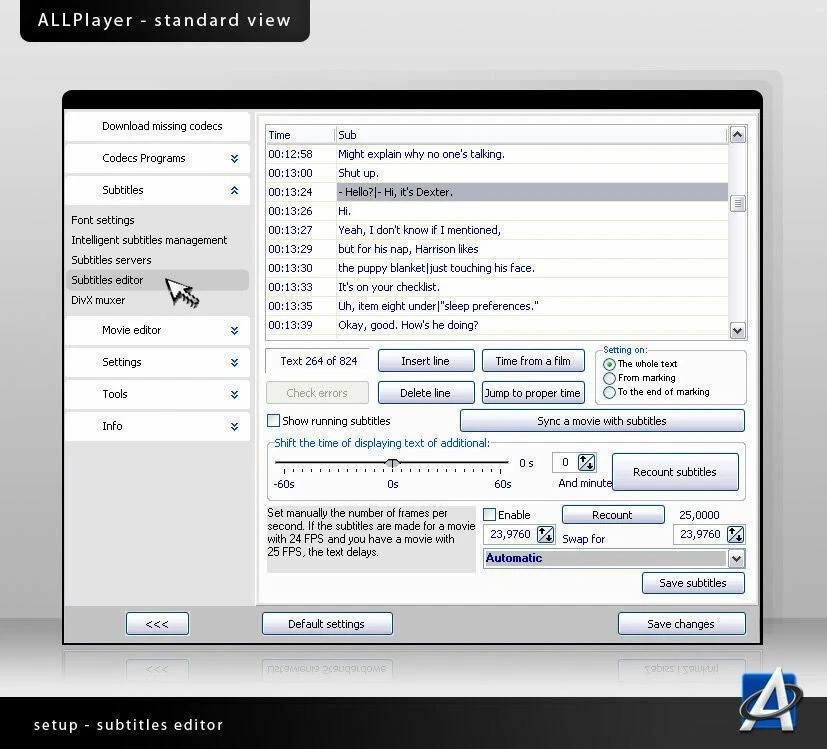The height and width of the screenshot is (749, 827).
Task: Select 'From marking' radio option
Action: [609, 378]
